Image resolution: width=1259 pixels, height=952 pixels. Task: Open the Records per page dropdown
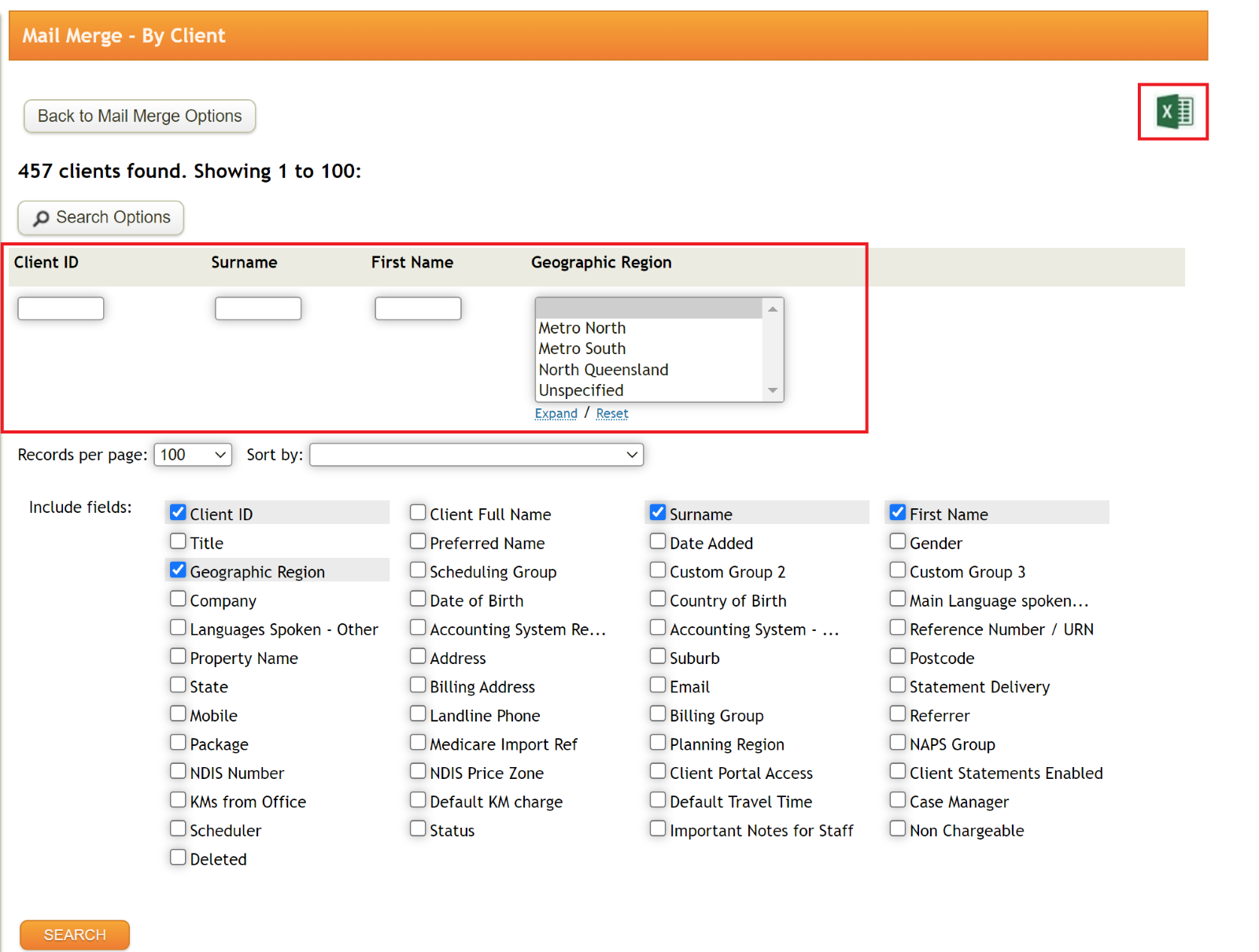[x=192, y=454]
